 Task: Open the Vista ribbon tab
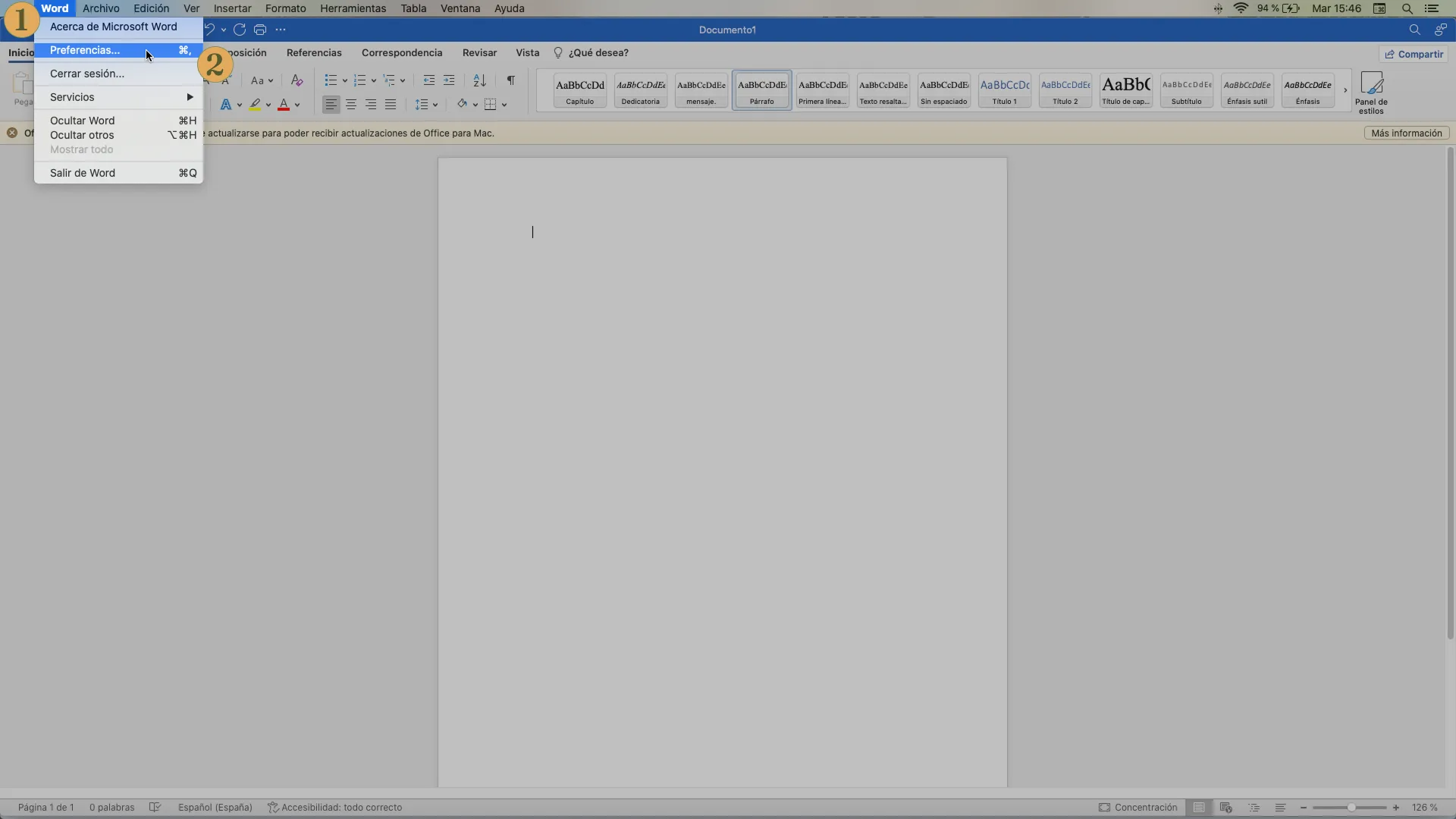[527, 53]
